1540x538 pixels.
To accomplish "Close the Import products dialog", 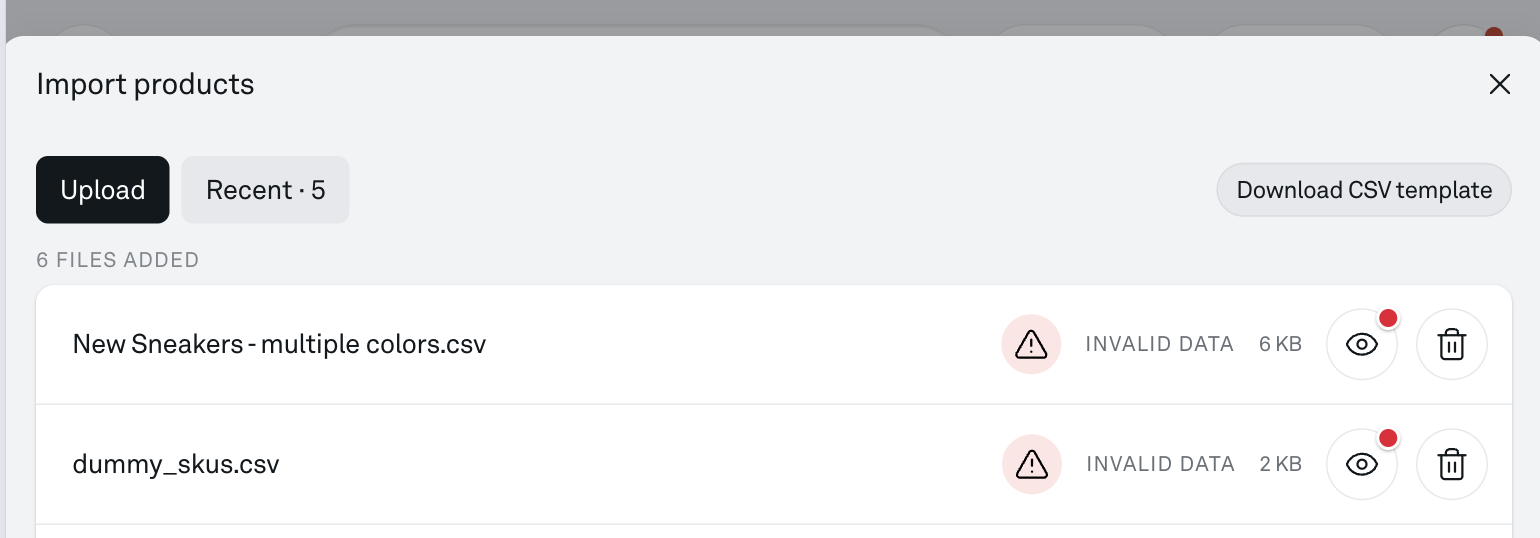I will (x=1499, y=84).
